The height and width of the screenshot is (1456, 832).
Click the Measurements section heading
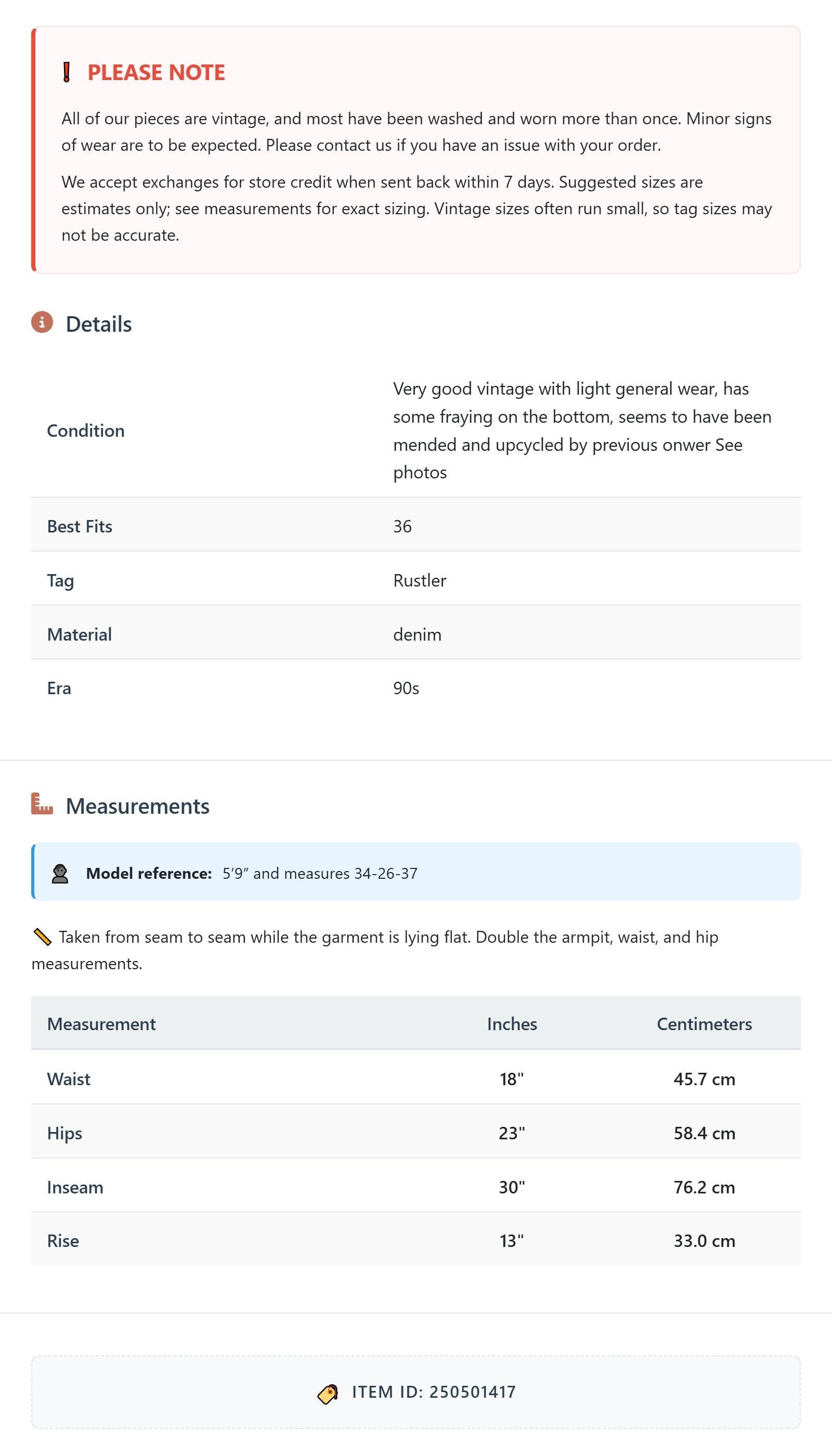tap(138, 805)
